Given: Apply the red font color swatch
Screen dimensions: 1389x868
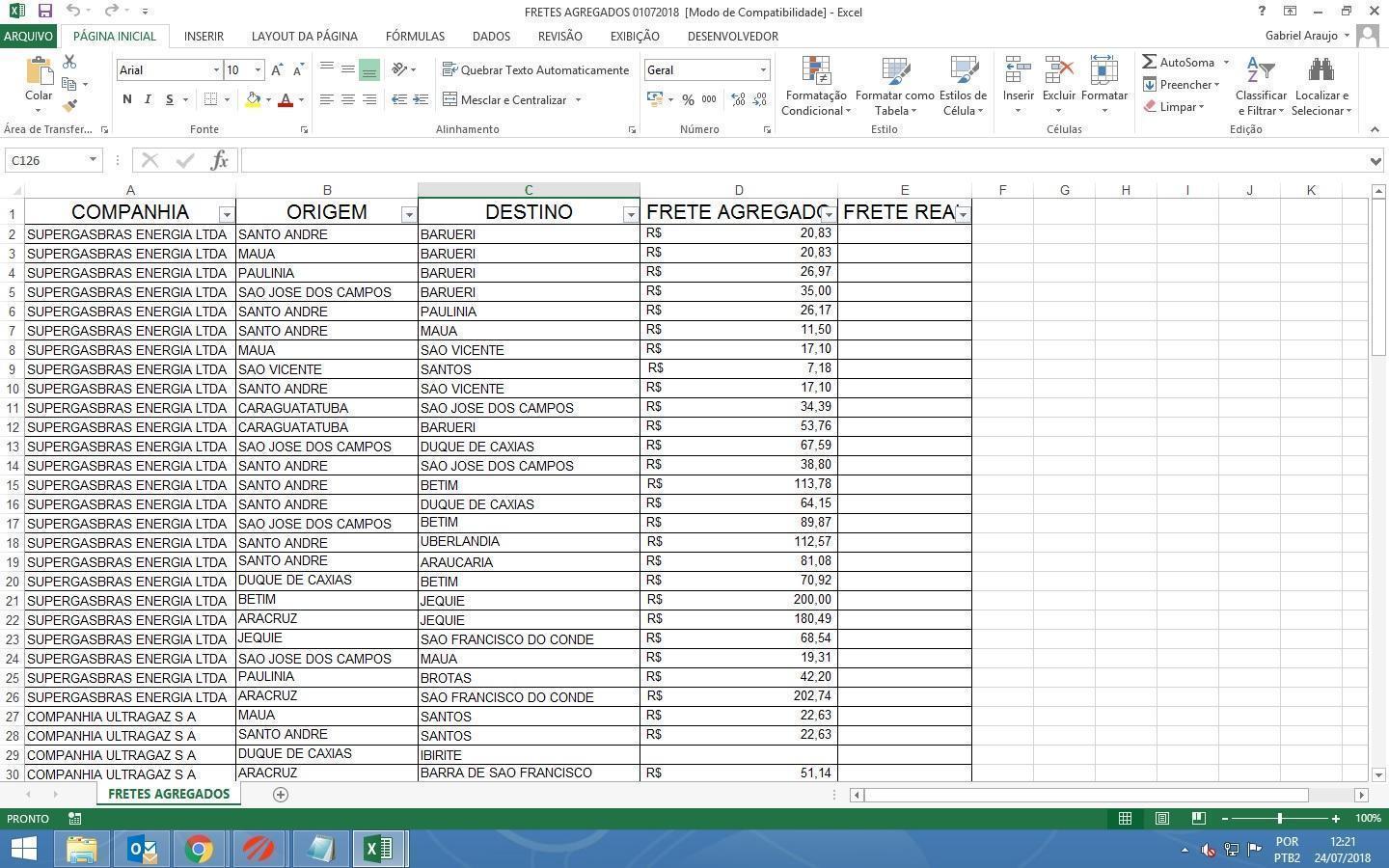Looking at the screenshot, I should (x=286, y=99).
